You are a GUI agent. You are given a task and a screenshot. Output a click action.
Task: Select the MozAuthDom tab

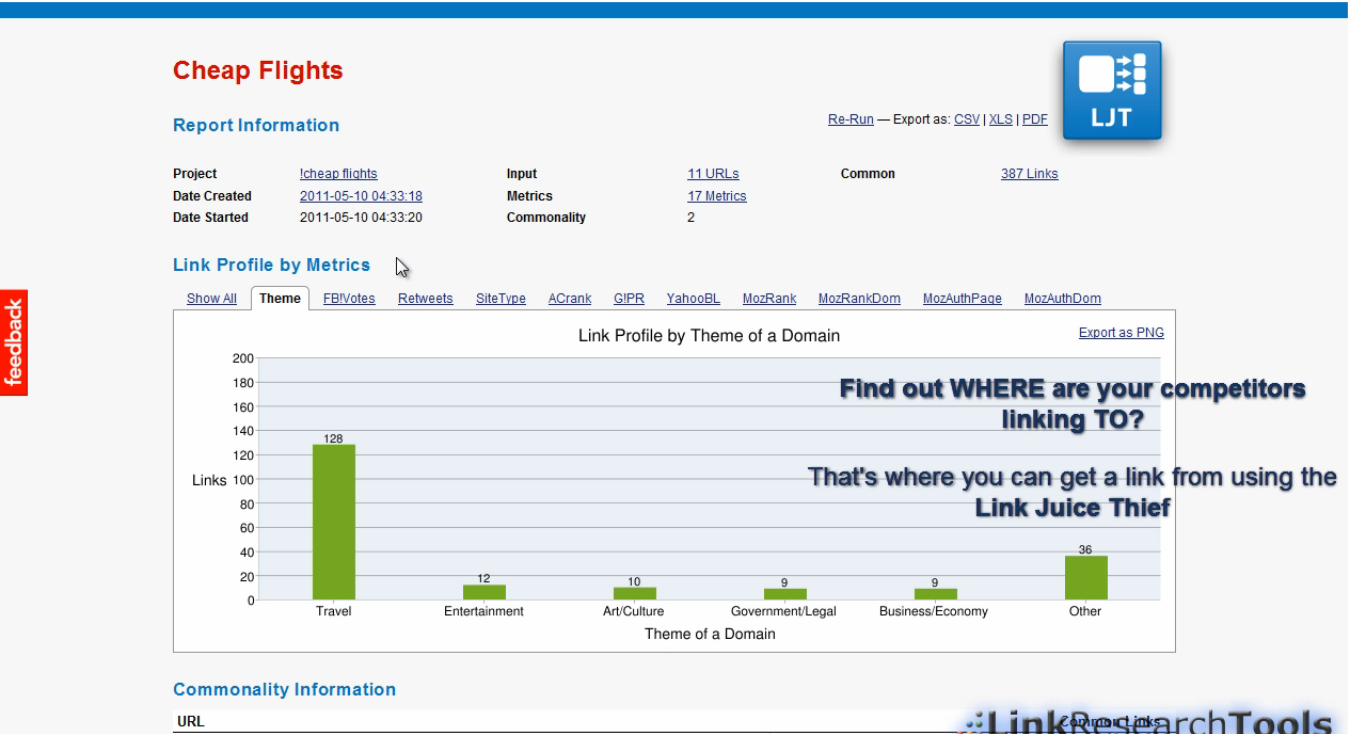pos(1063,298)
